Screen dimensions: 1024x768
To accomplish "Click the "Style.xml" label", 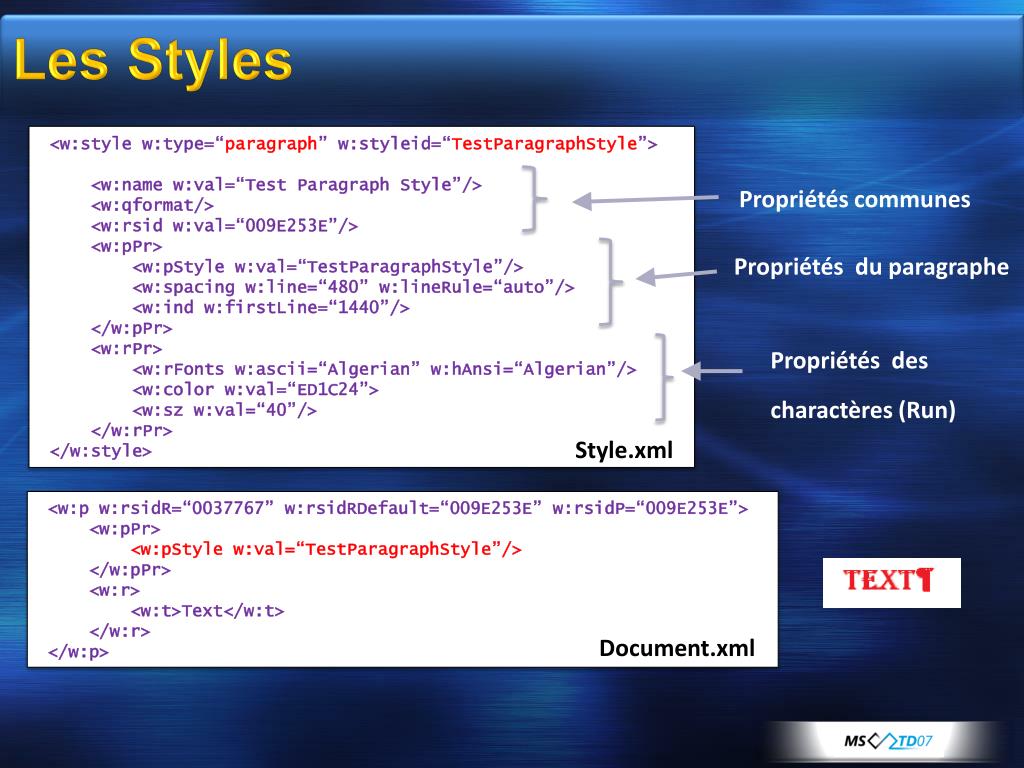I will 624,450.
